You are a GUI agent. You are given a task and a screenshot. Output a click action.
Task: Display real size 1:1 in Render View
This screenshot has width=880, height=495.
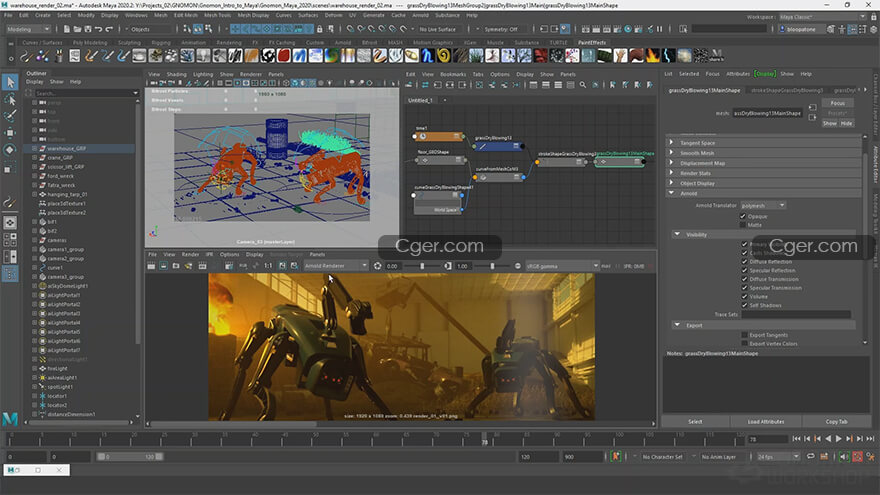click(268, 266)
